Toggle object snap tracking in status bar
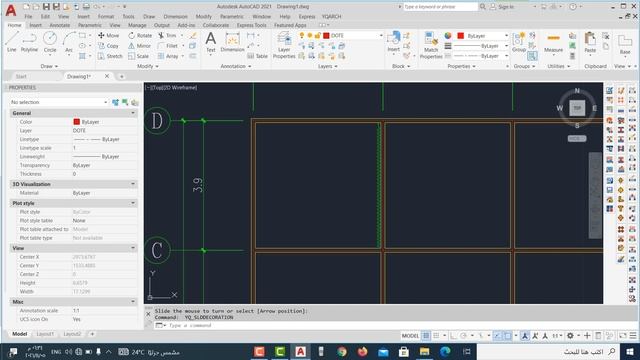This screenshot has width=640, height=360. coord(497,336)
